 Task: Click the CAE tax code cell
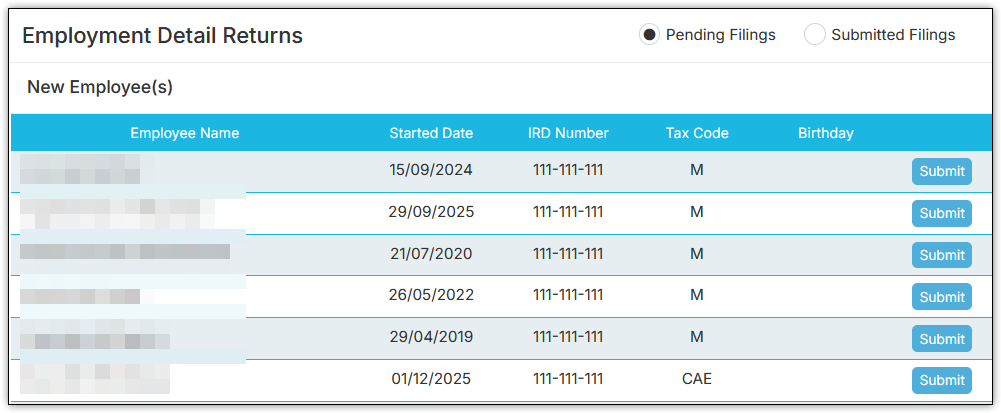click(x=697, y=379)
